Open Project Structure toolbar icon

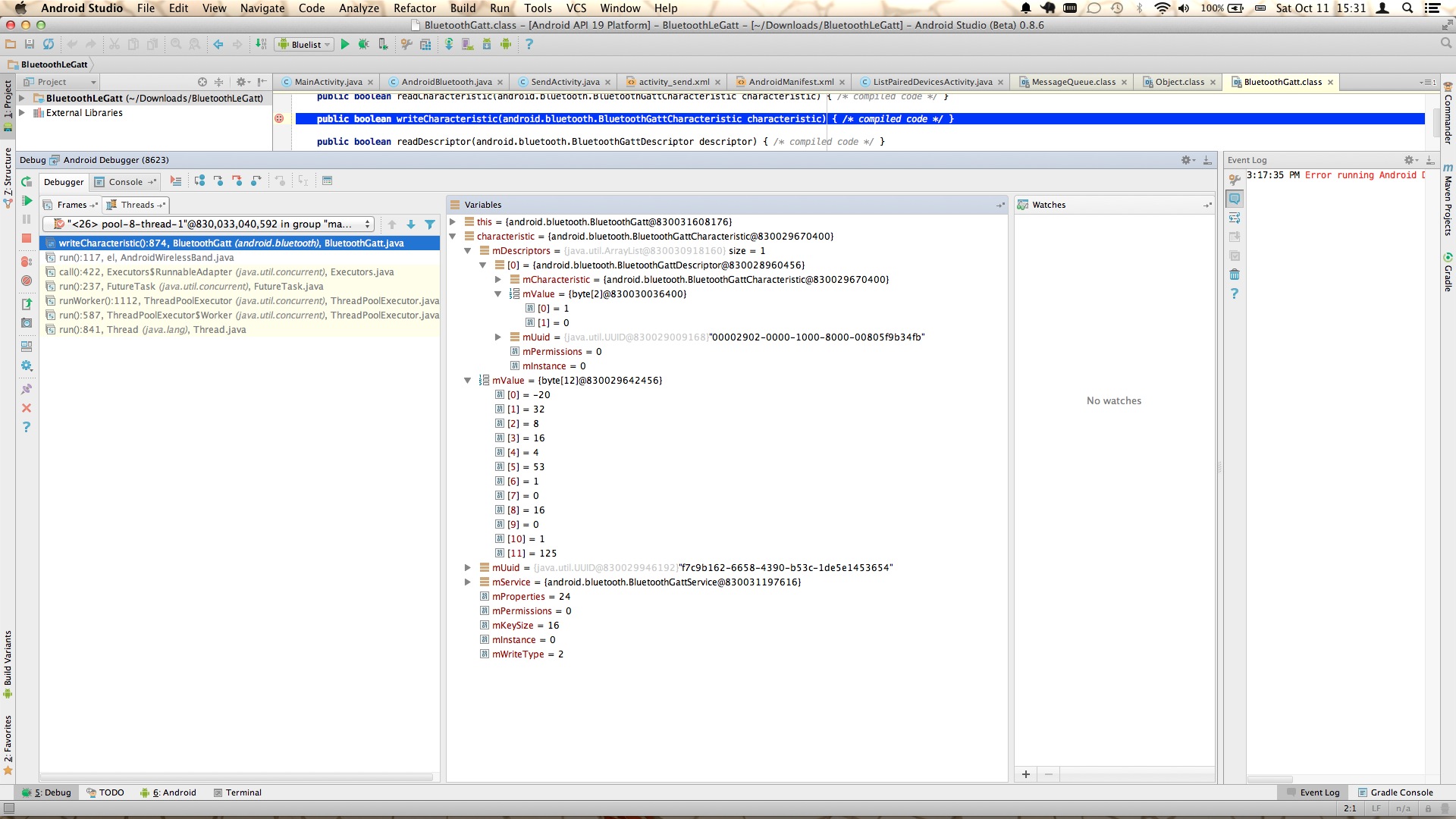tap(425, 44)
